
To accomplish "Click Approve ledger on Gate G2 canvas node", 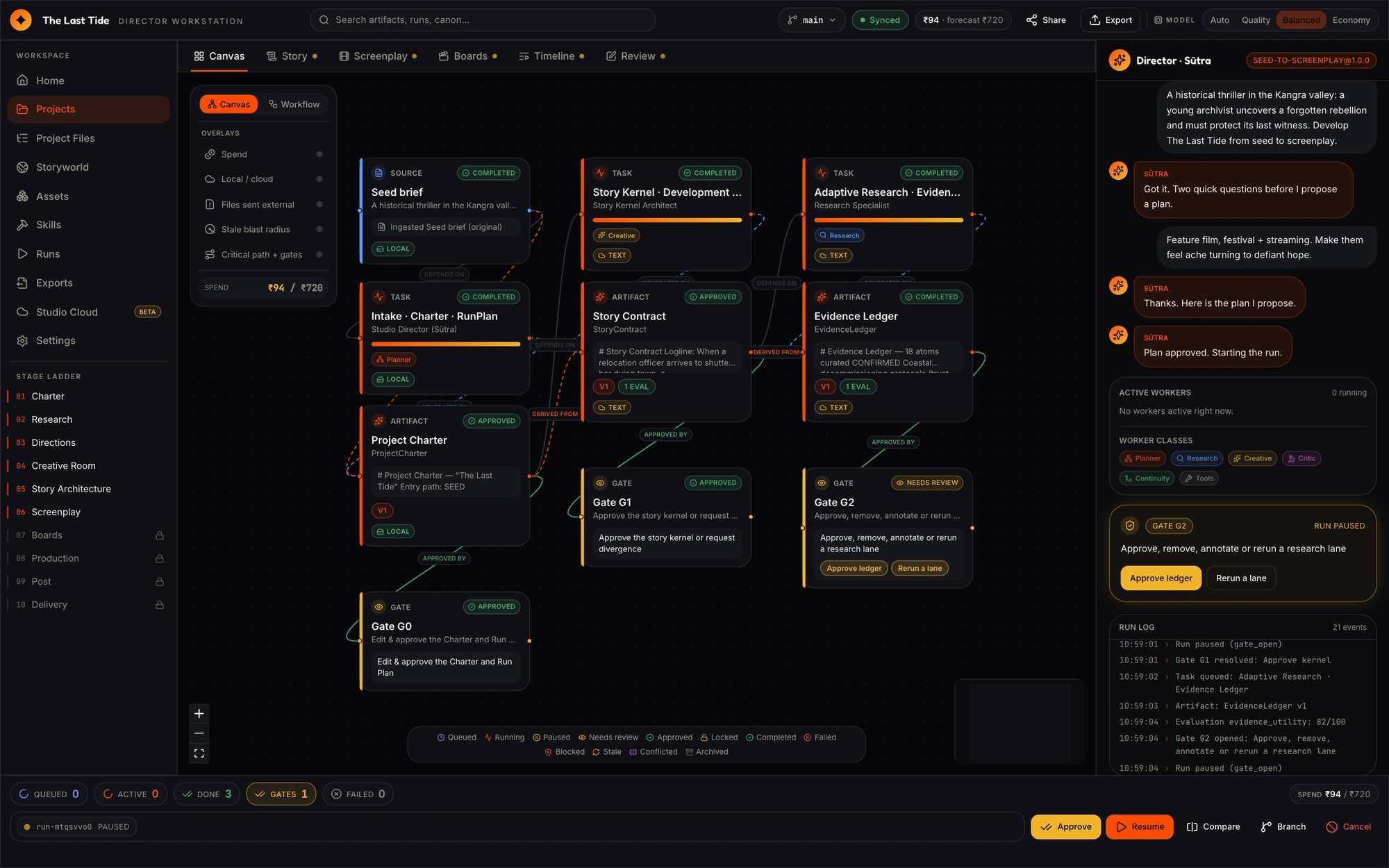I will 854,569.
